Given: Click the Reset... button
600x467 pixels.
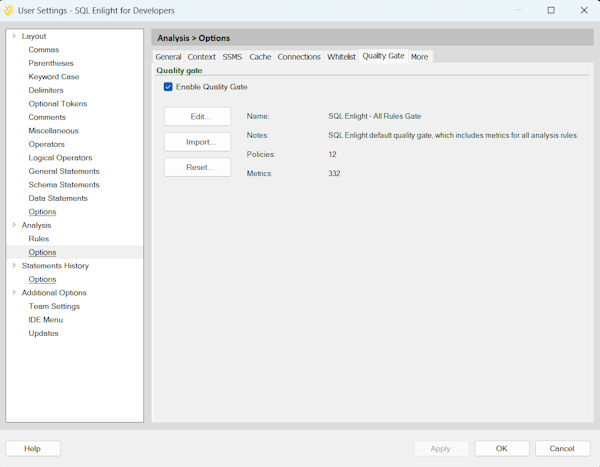Looking at the screenshot, I should 197,167.
